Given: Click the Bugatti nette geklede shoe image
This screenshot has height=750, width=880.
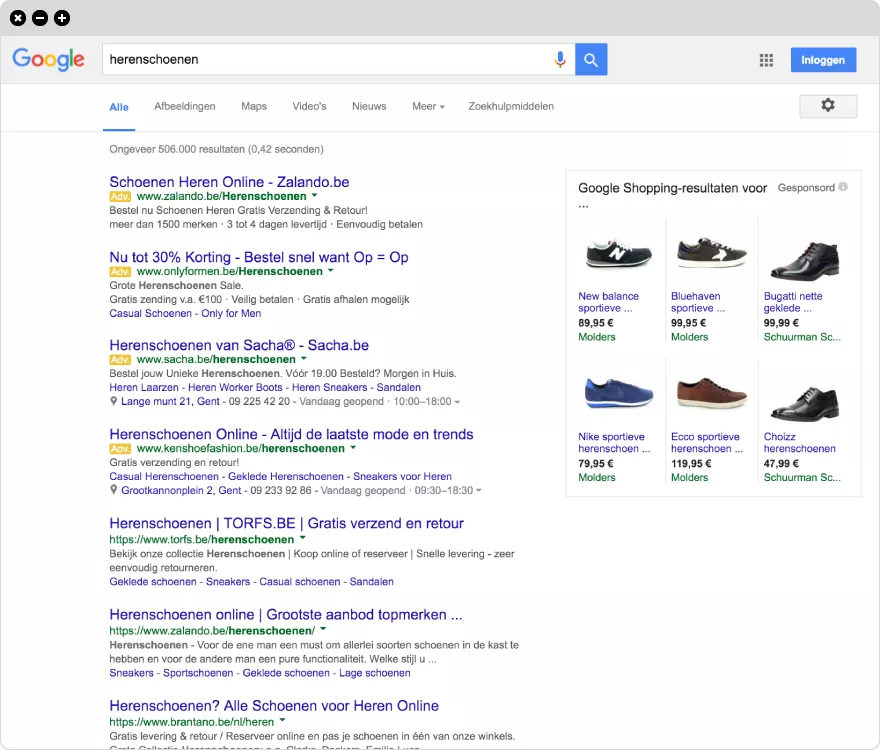Looking at the screenshot, I should (805, 259).
